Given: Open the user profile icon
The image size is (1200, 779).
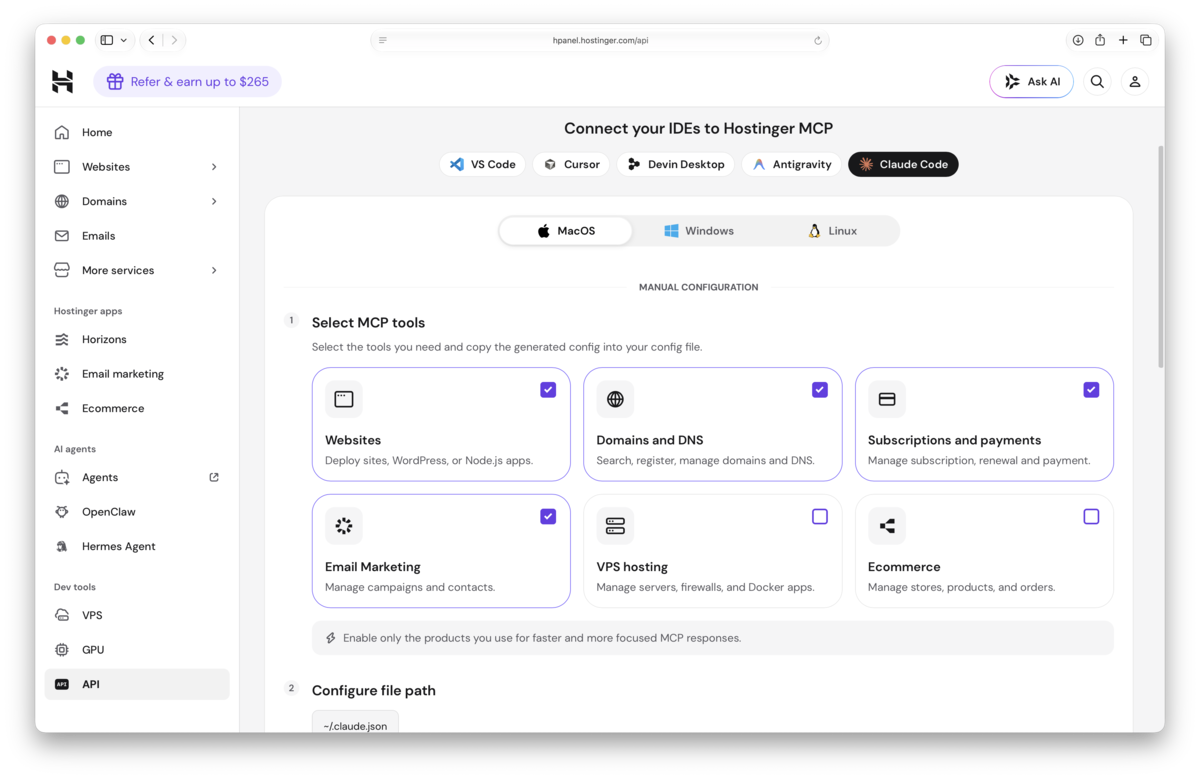Looking at the screenshot, I should [1135, 82].
